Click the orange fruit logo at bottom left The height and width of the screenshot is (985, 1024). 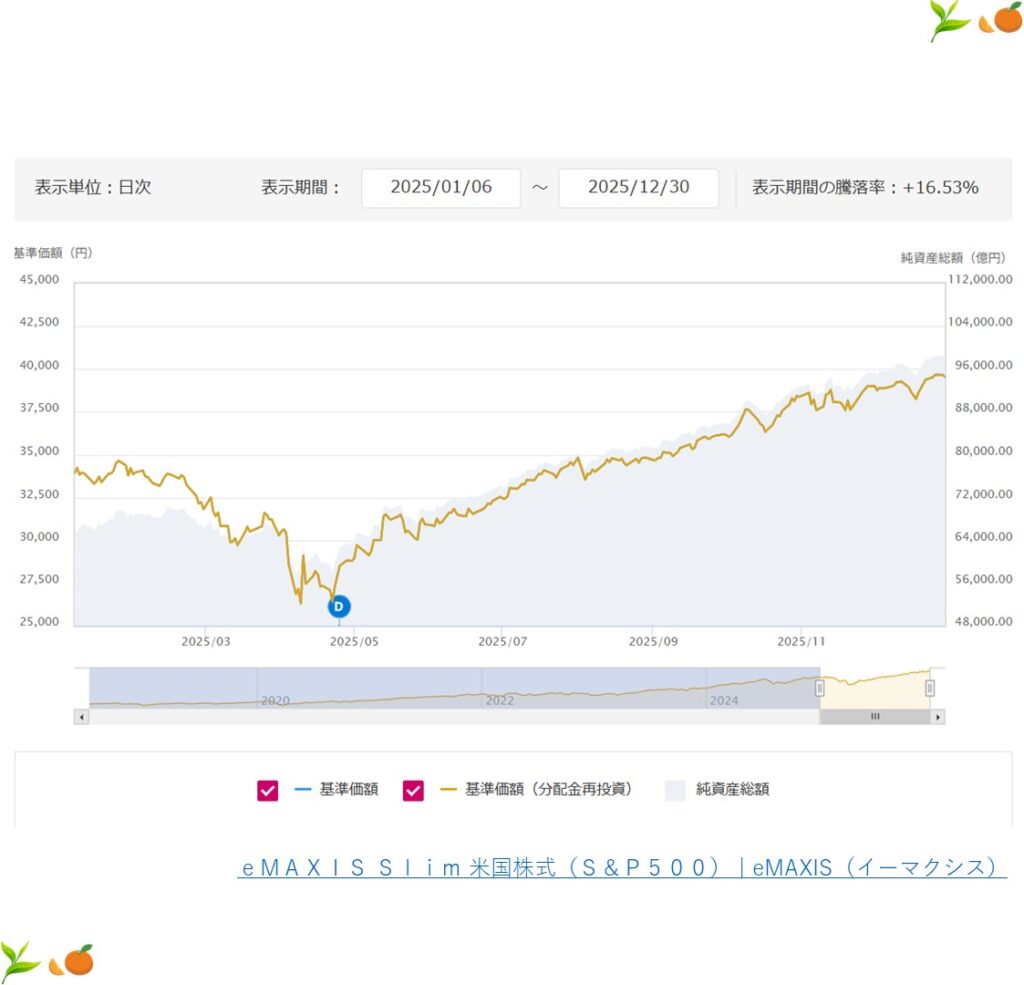pyautogui.click(x=76, y=960)
